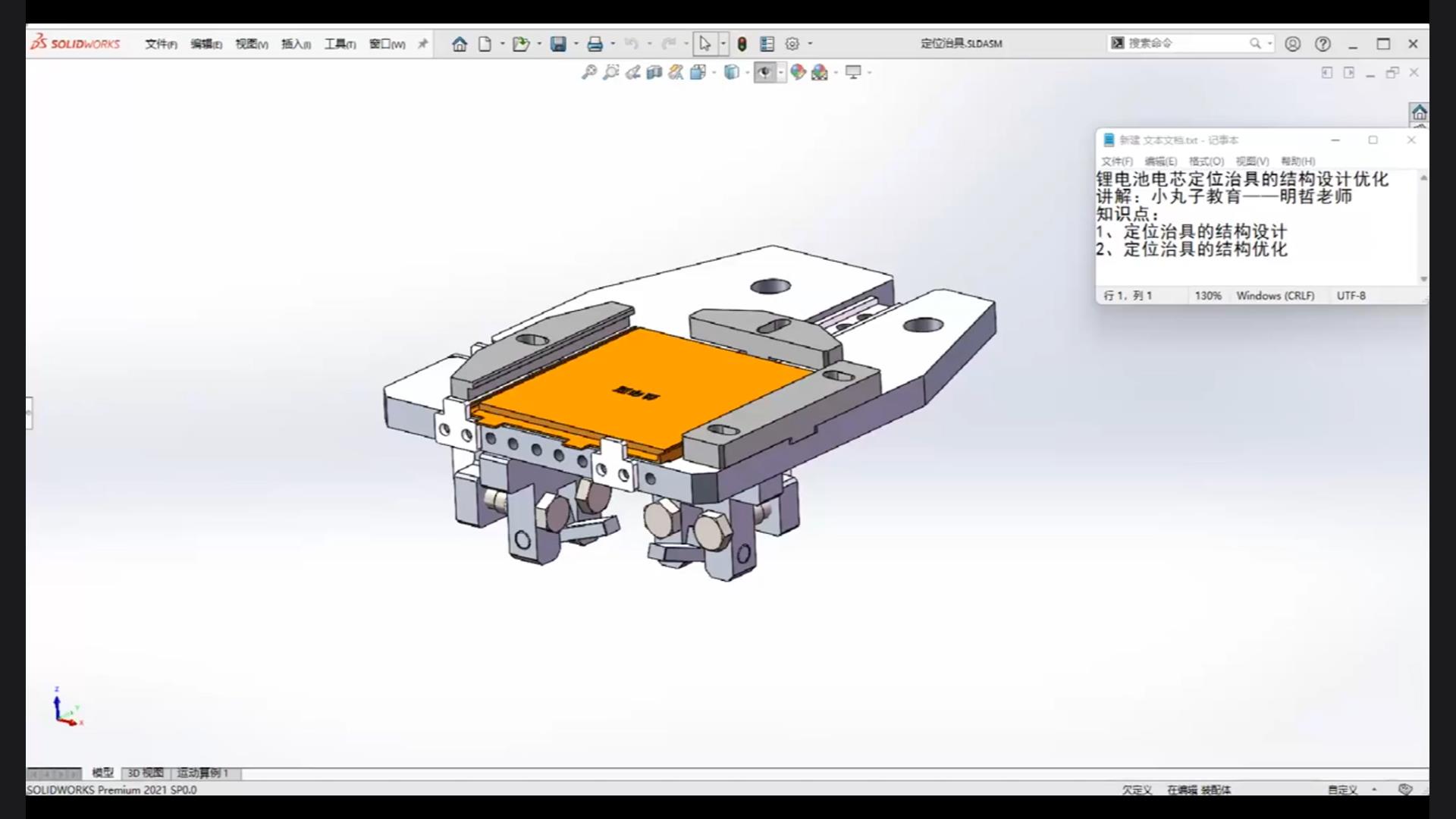1456x819 pixels.
Task: Expand Print dropdown arrow
Action: (613, 44)
